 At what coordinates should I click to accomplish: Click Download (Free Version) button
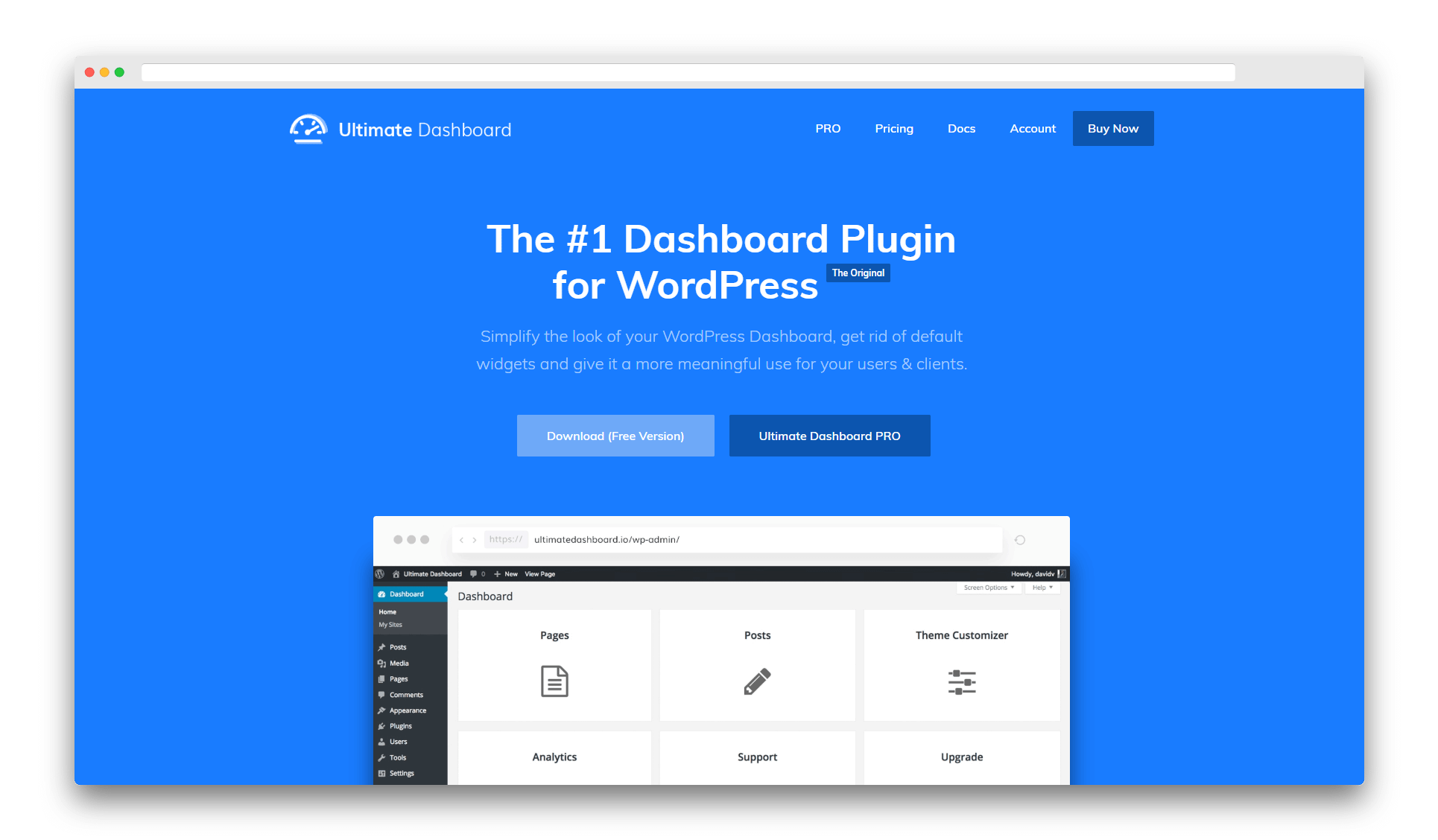615,436
